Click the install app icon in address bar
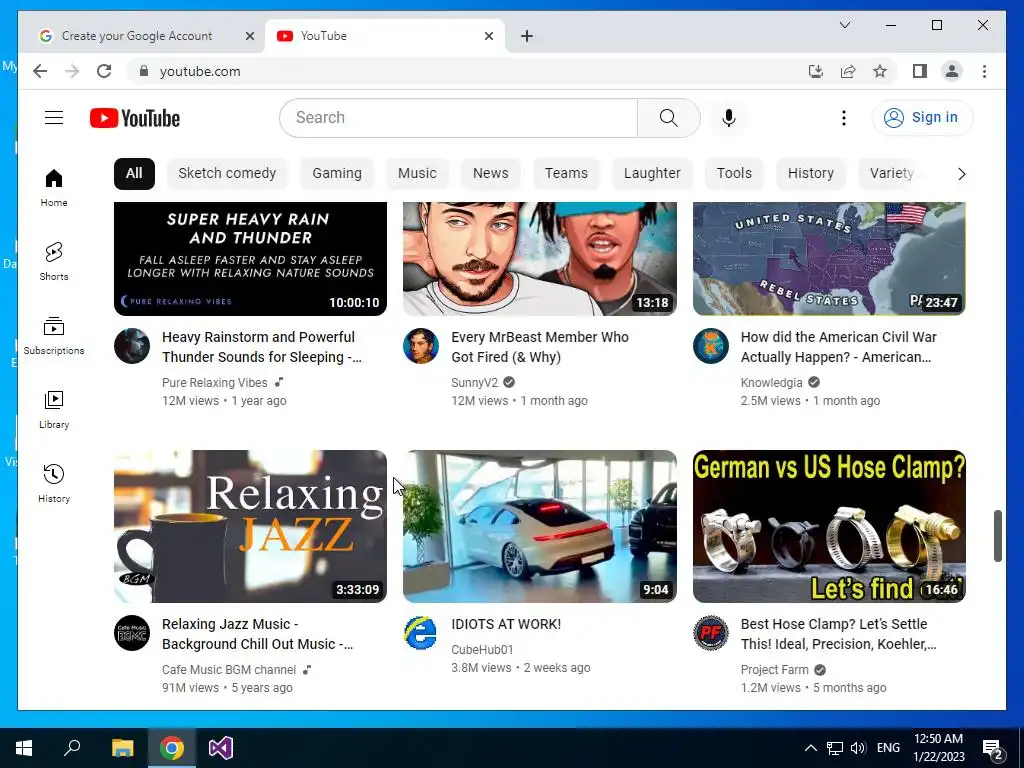1024x768 pixels. [x=816, y=71]
